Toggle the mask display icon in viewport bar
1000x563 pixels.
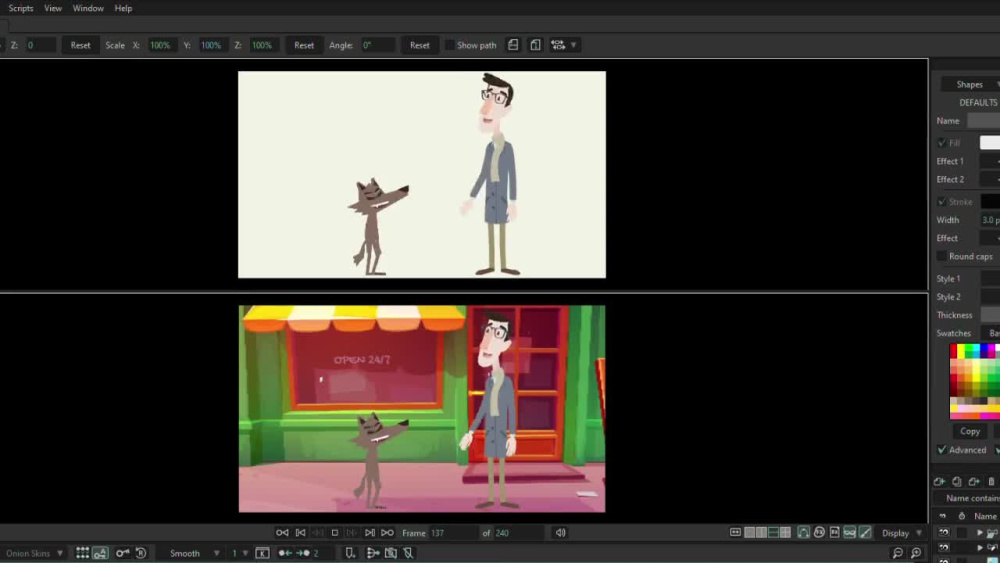[x=850, y=532]
